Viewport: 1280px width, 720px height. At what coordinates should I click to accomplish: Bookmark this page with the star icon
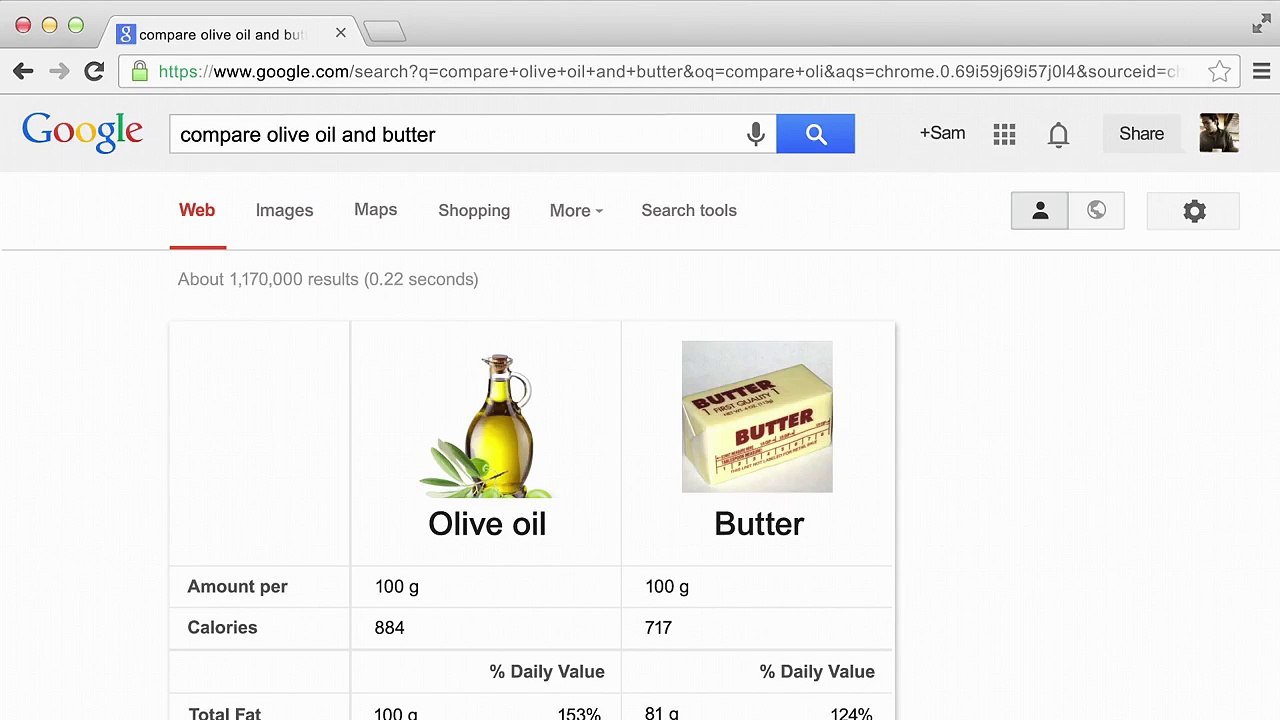coord(1219,72)
